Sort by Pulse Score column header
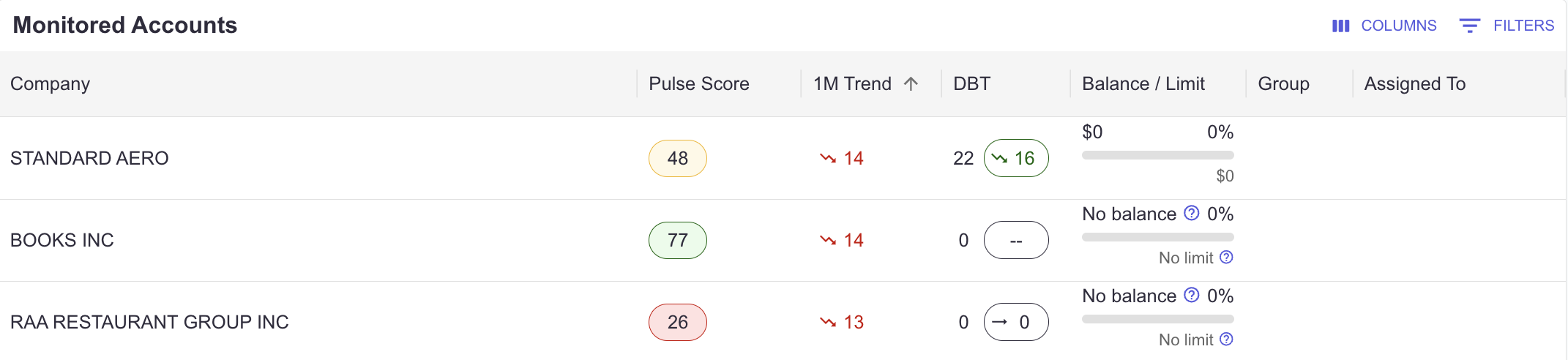Screen dimensions: 1568x360 [x=699, y=83]
